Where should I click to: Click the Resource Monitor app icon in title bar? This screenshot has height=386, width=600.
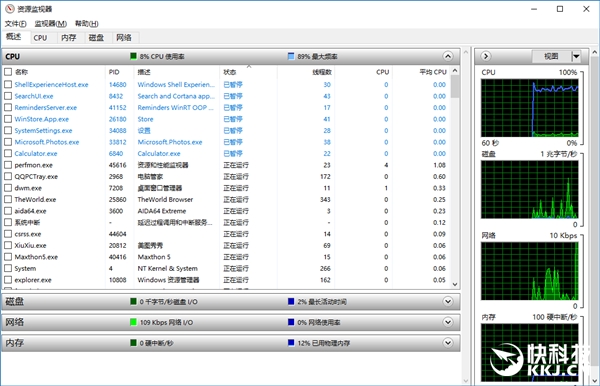[x=10, y=9]
